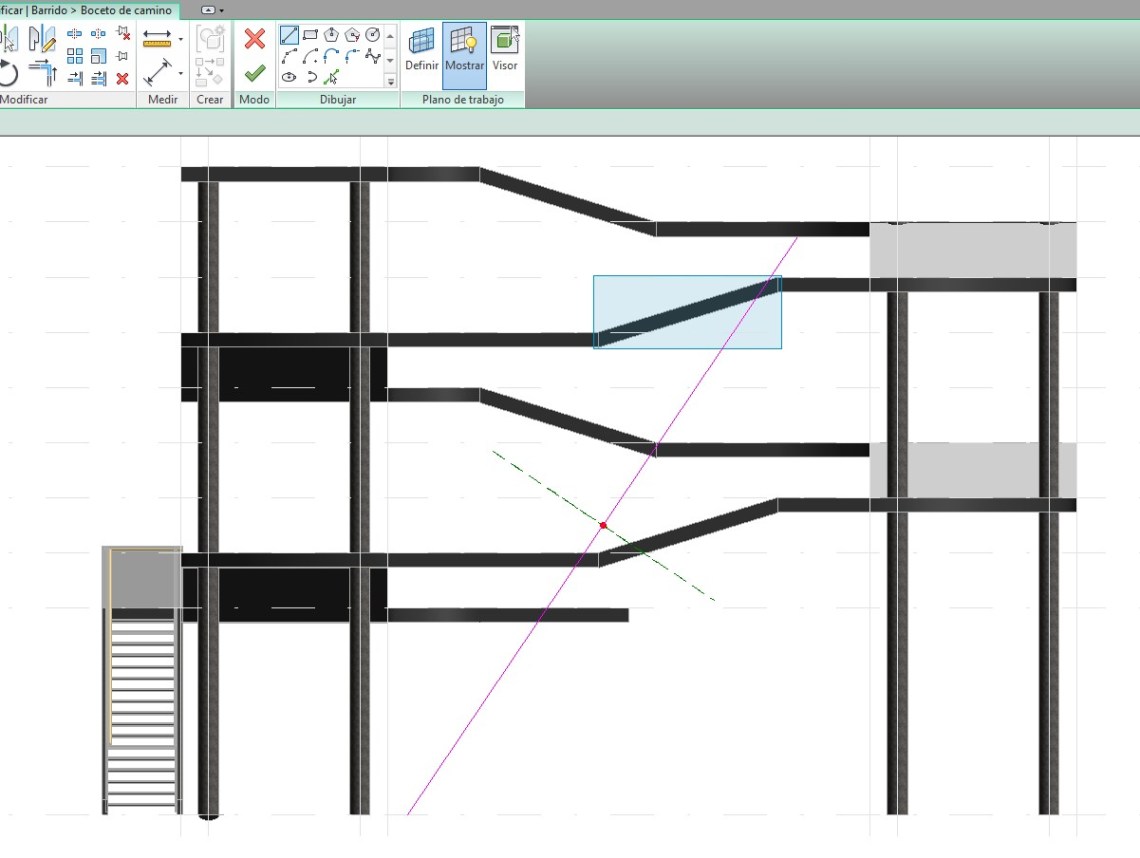Expand the Draw gallery with the bottom arrow

390,81
